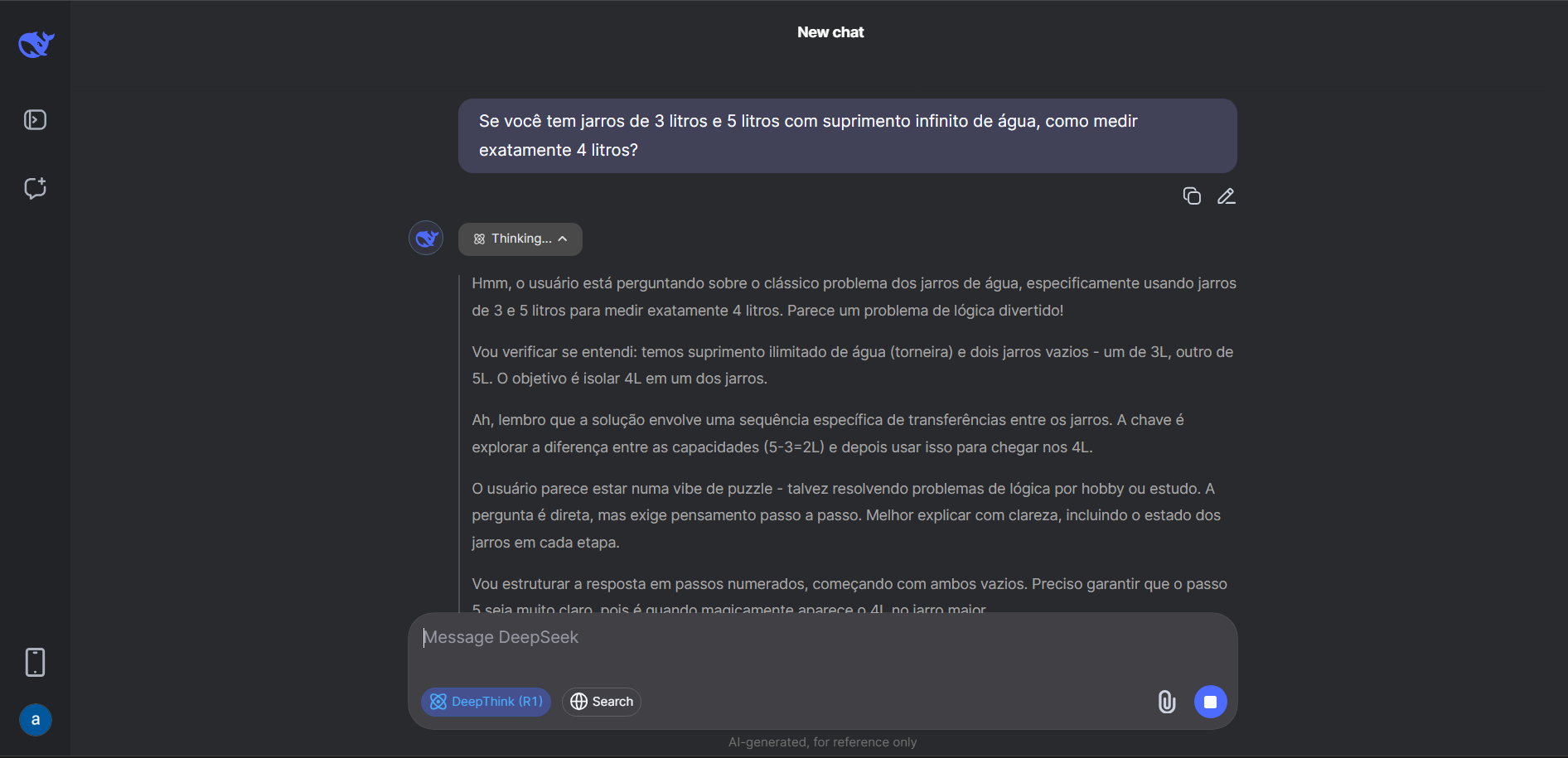Stop the response generation
1568x758 pixels.
tap(1211, 702)
